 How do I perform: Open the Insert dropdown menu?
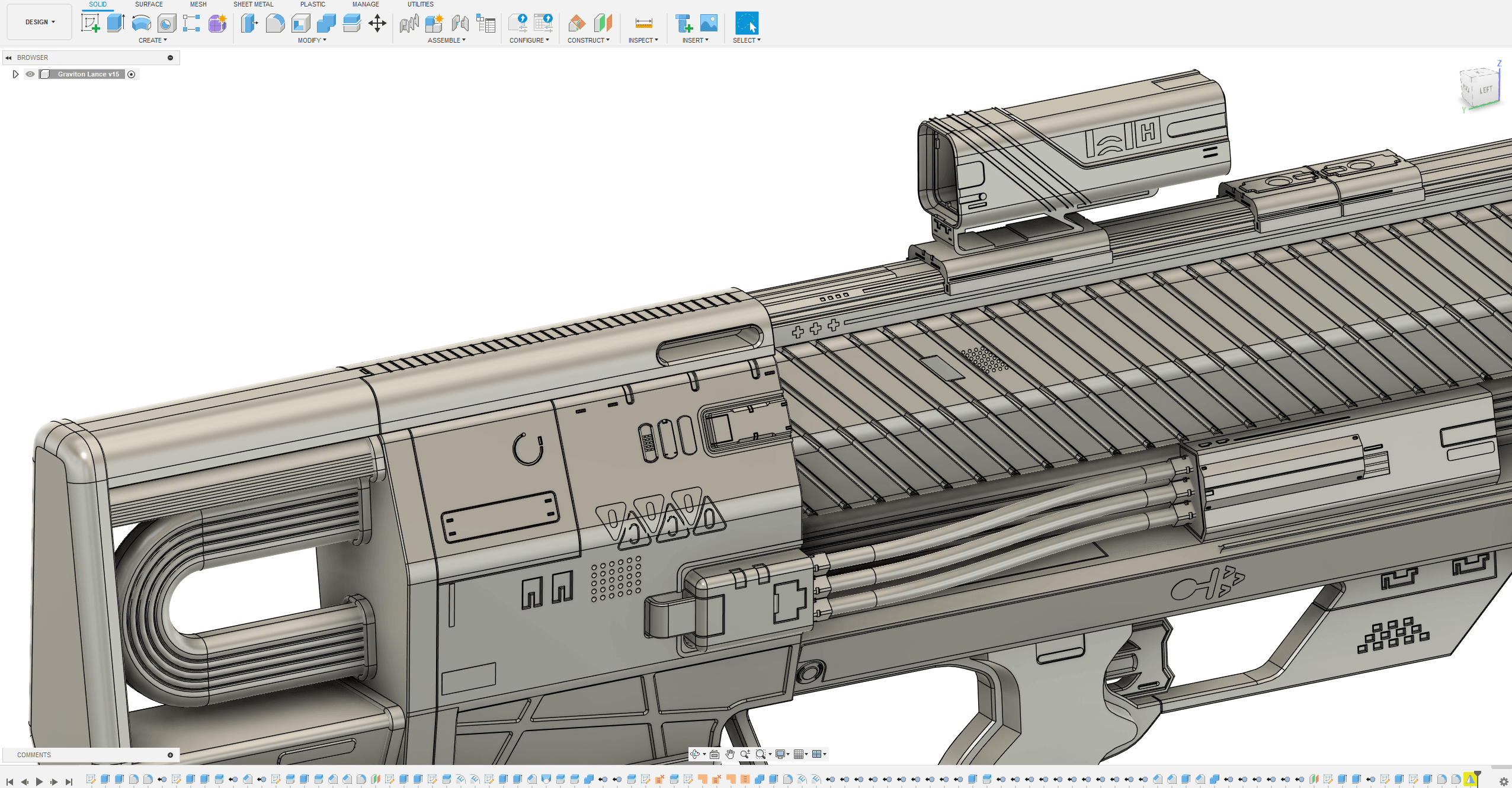click(x=695, y=40)
